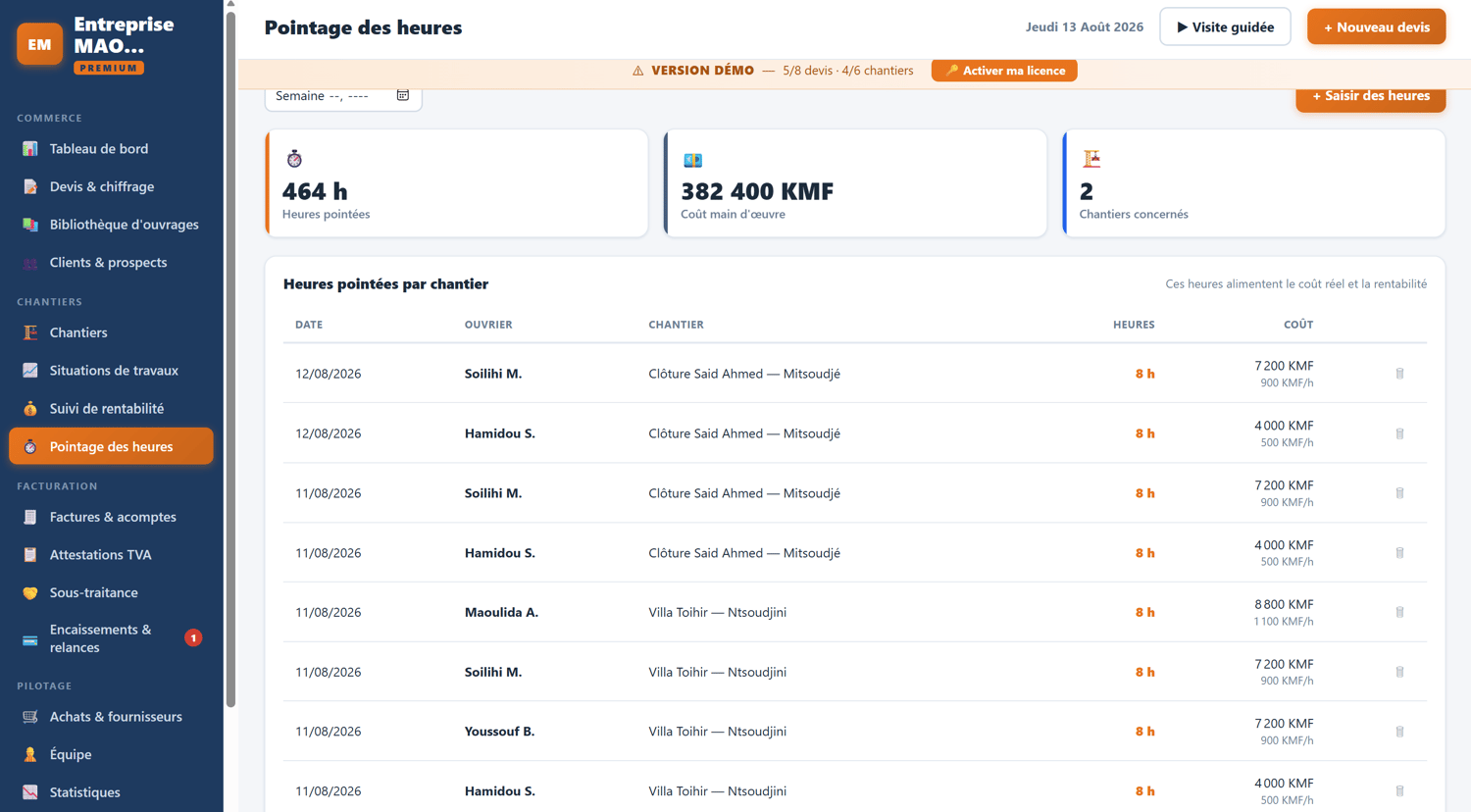The width and height of the screenshot is (1471, 812).
Task: Open Statistiques page
Action: click(x=111, y=792)
